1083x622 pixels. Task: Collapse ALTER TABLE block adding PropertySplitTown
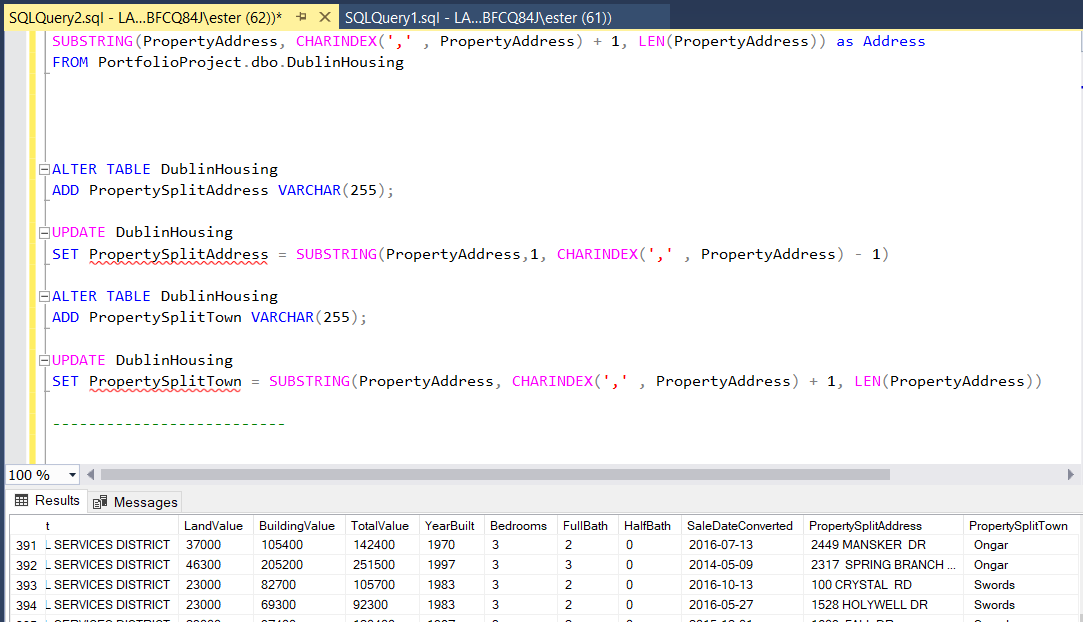44,296
